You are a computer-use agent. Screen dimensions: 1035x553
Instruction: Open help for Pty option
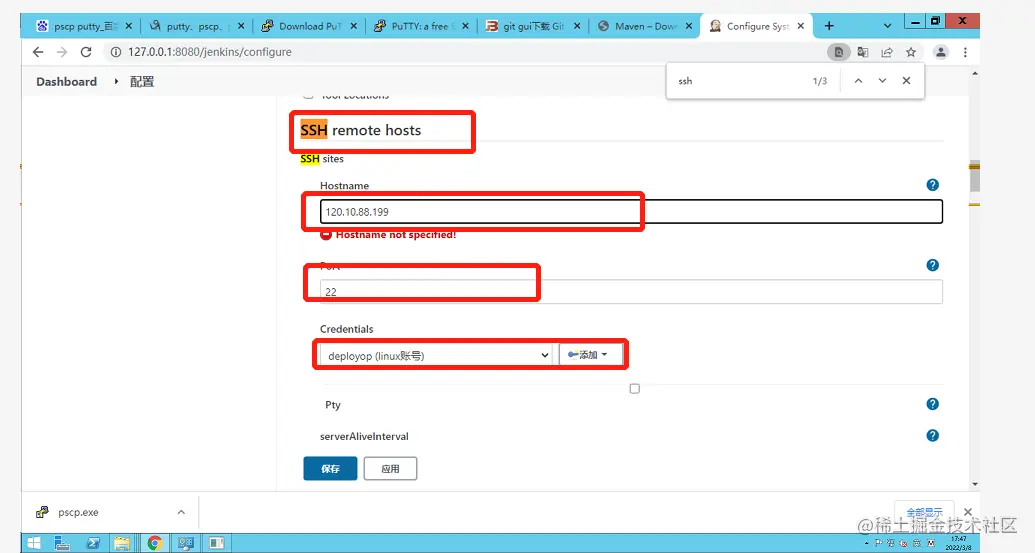[x=933, y=404]
